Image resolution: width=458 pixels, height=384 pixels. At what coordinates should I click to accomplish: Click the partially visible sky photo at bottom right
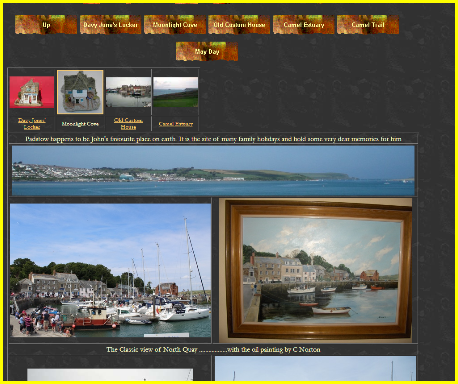click(x=315, y=368)
